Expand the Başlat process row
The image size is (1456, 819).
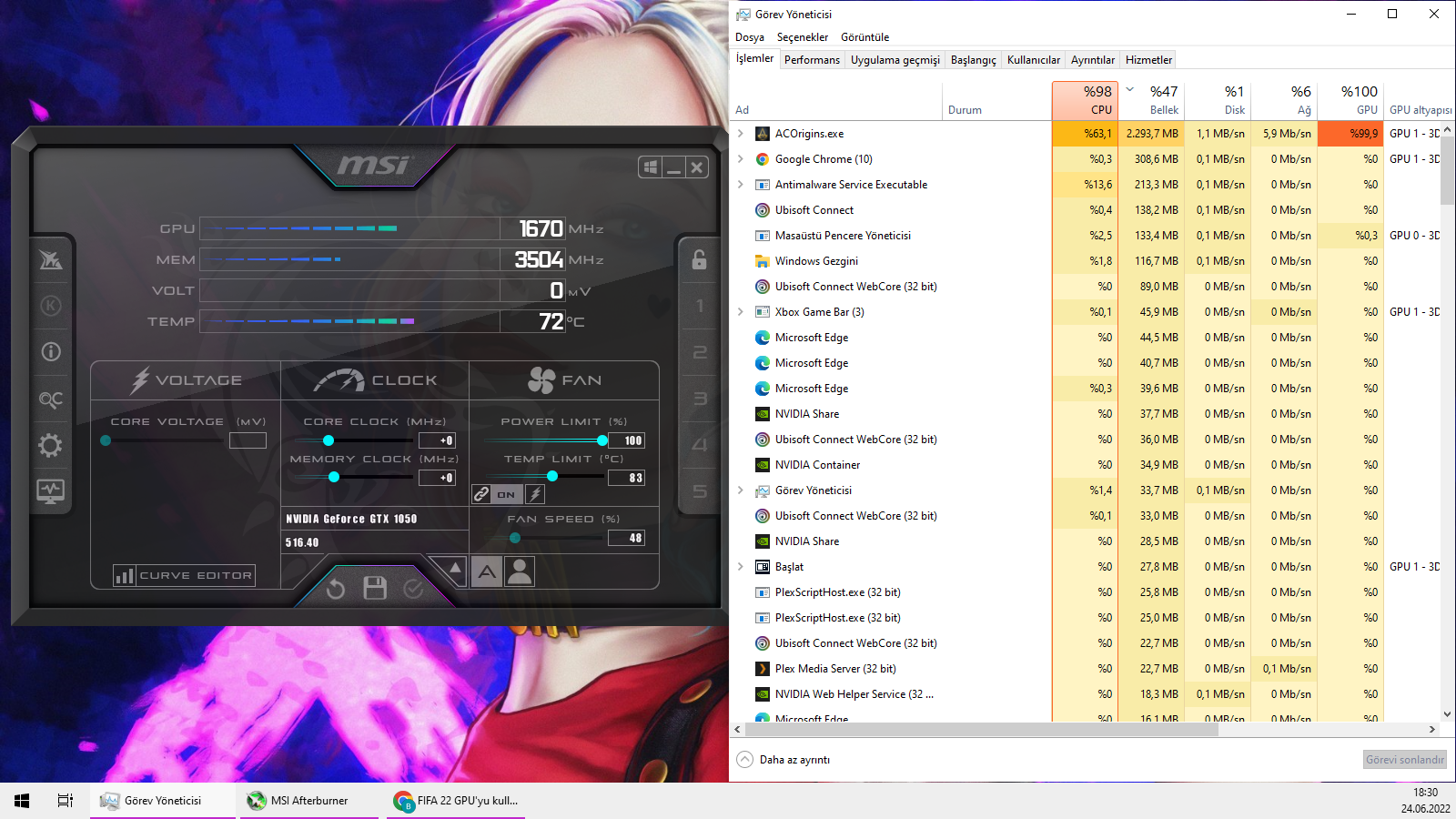[x=741, y=567]
